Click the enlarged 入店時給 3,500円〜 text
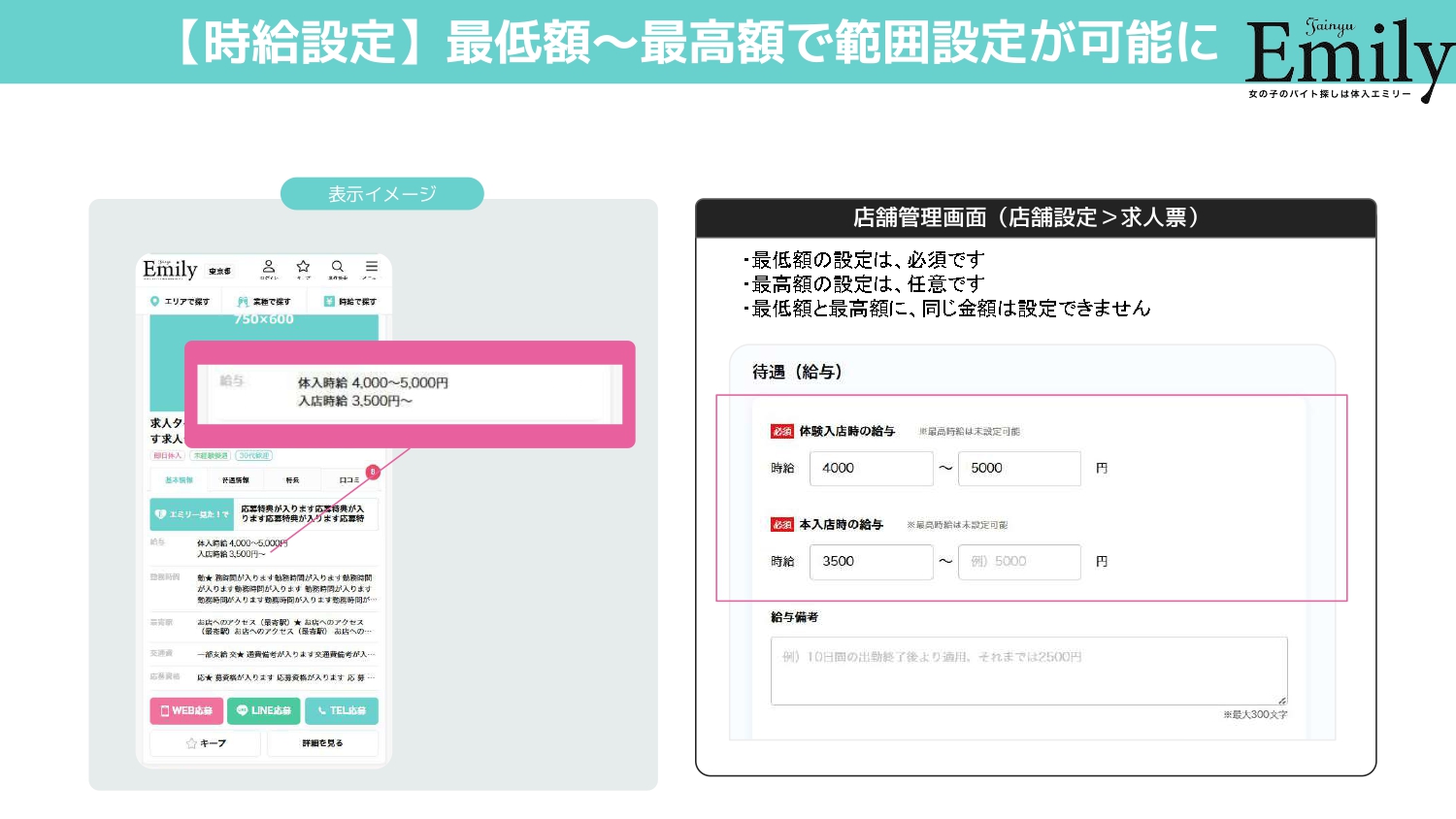Image resolution: width=1456 pixels, height=819 pixels. pyautogui.click(x=355, y=401)
